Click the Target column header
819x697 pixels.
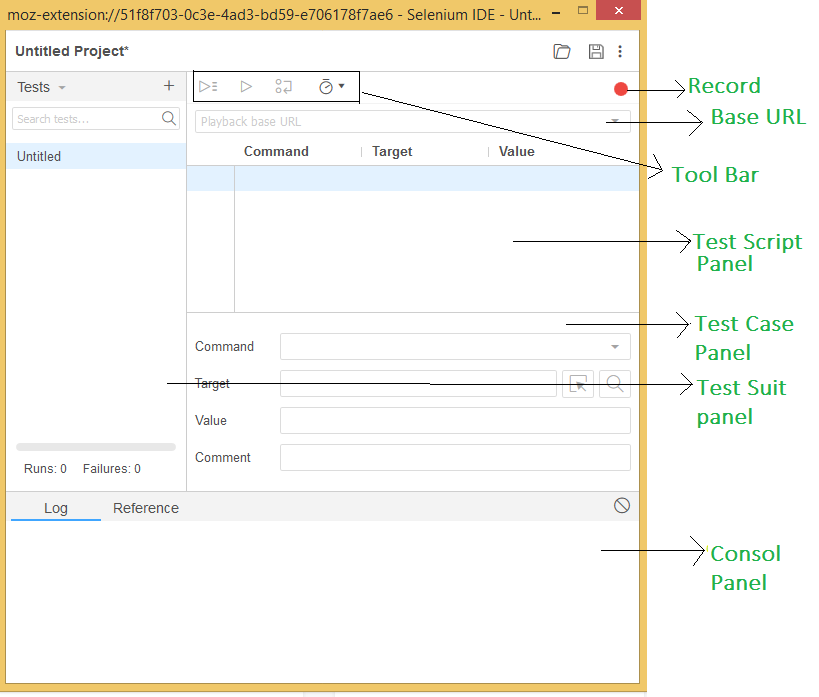point(392,152)
